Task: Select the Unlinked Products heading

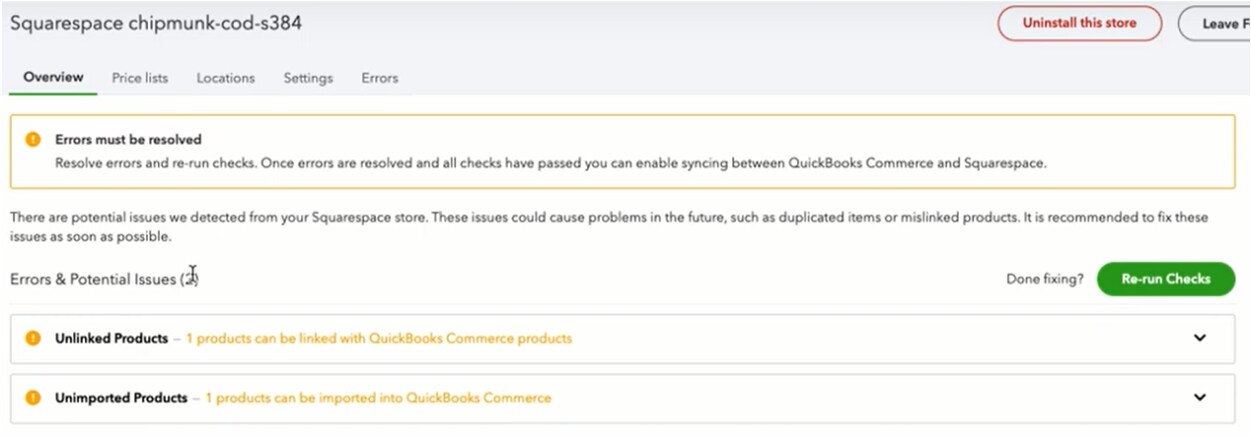Action: point(111,338)
